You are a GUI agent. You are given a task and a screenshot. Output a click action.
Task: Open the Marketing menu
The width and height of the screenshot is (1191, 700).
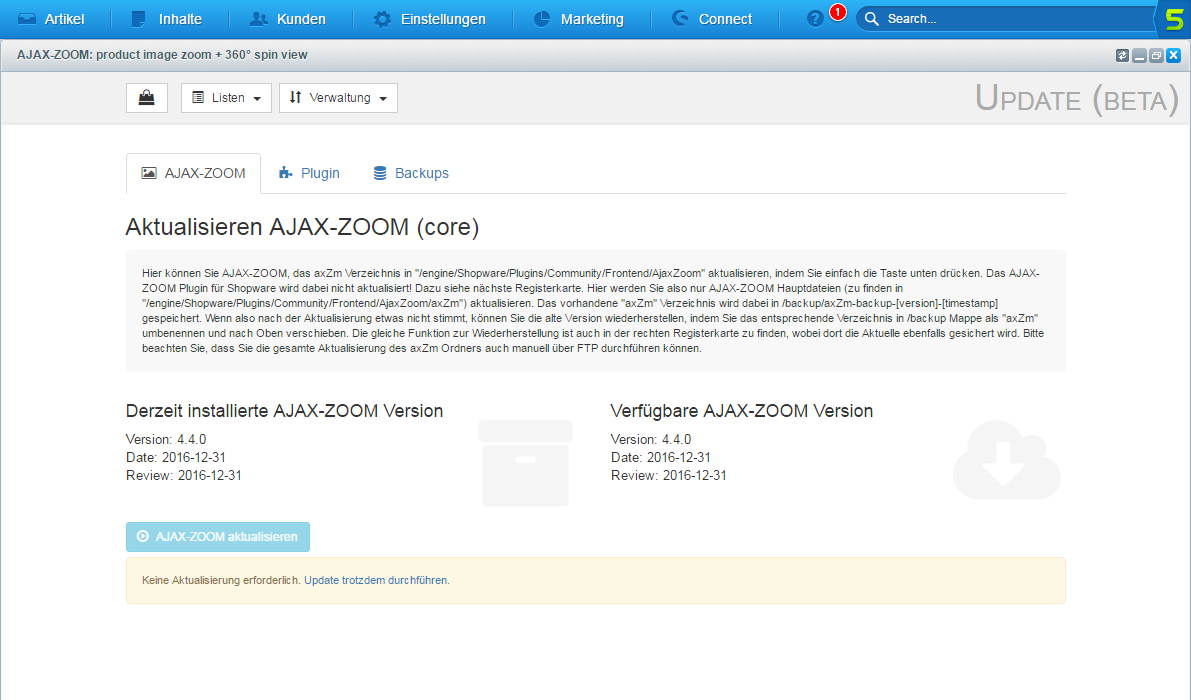click(579, 19)
